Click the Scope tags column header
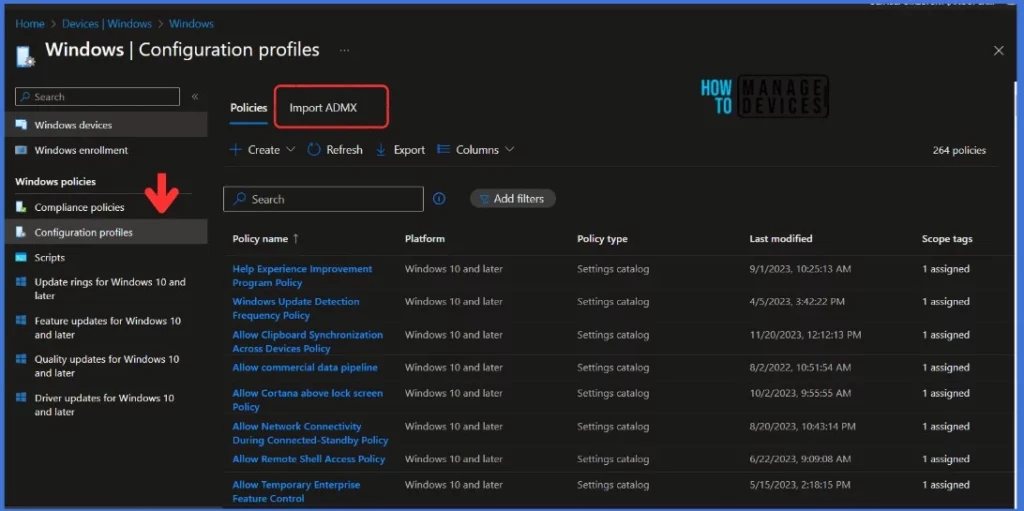Viewport: 1024px width, 511px height. pos(947,239)
